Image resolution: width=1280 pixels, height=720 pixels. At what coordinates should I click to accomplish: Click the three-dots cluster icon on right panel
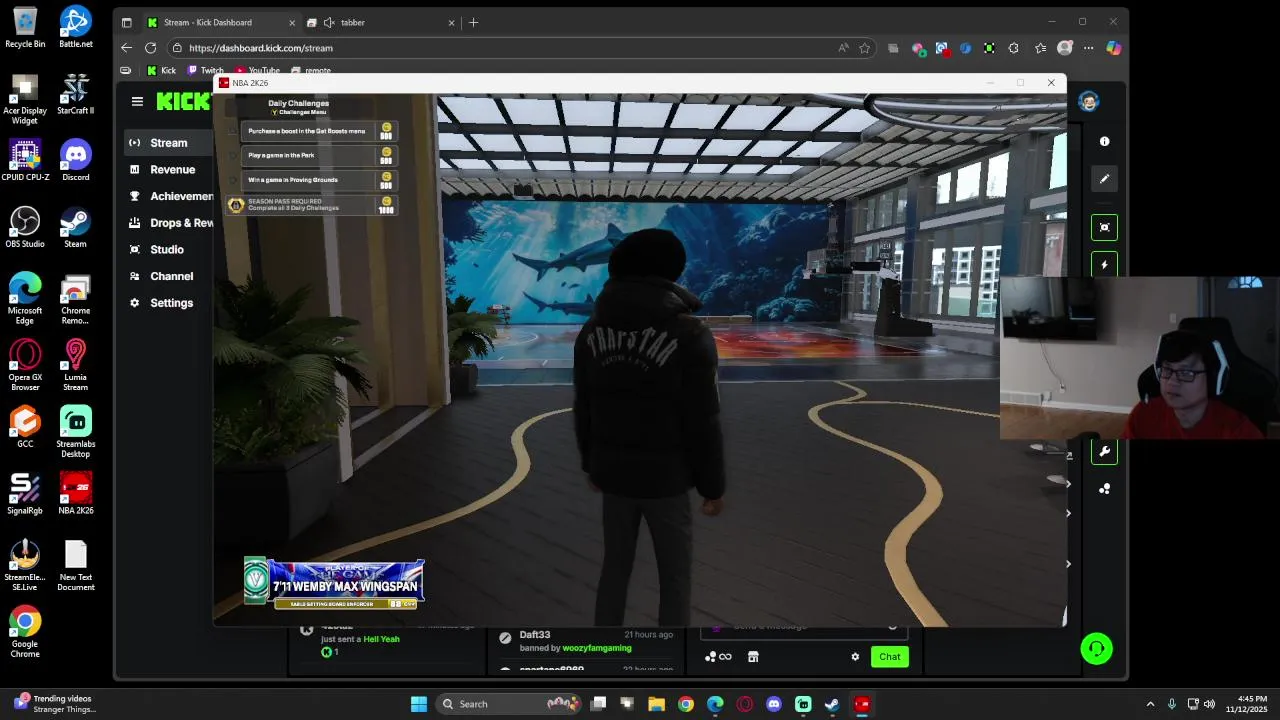[x=1104, y=489]
